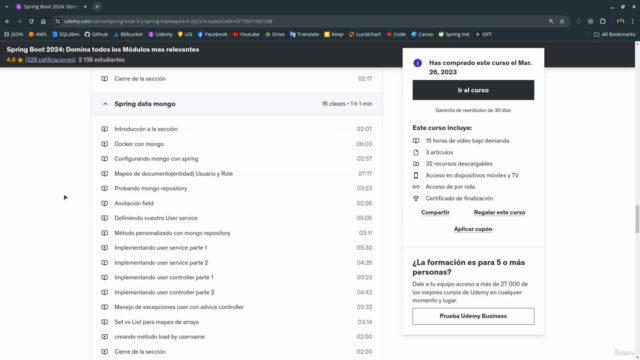Select Implementando user service parte 2
This screenshot has width=640, height=360.
point(161,262)
